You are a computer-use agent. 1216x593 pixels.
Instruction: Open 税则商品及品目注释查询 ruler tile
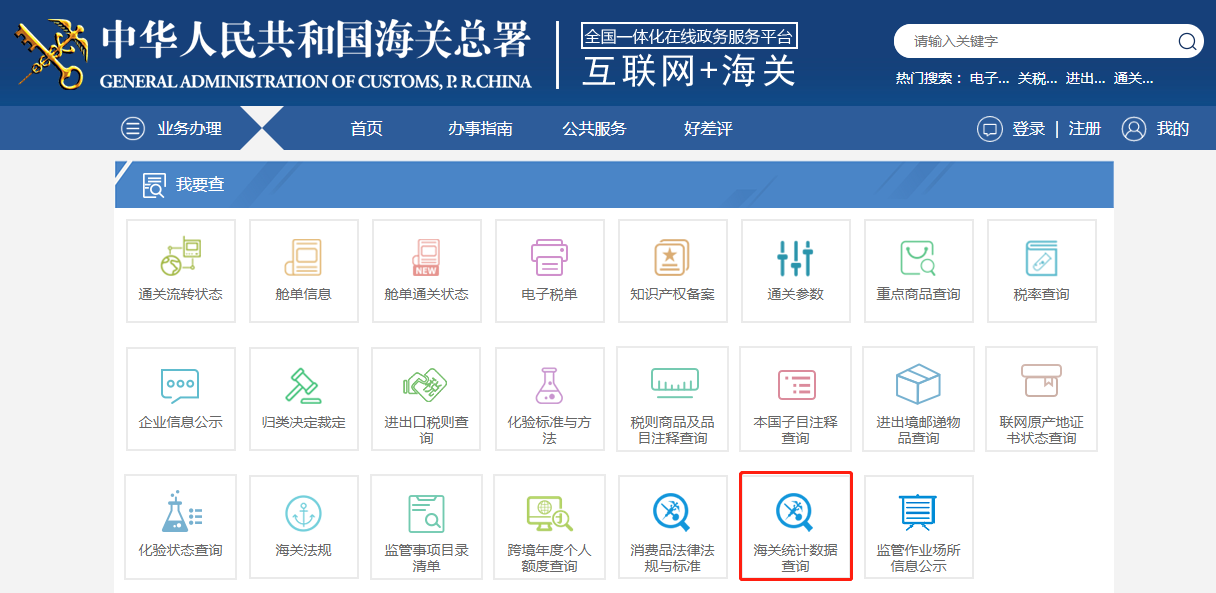click(x=673, y=399)
